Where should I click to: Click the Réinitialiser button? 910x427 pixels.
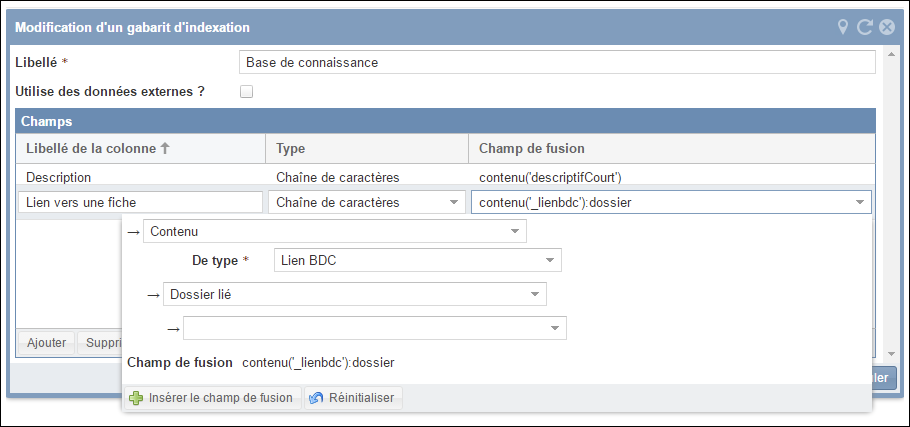pyautogui.click(x=353, y=398)
